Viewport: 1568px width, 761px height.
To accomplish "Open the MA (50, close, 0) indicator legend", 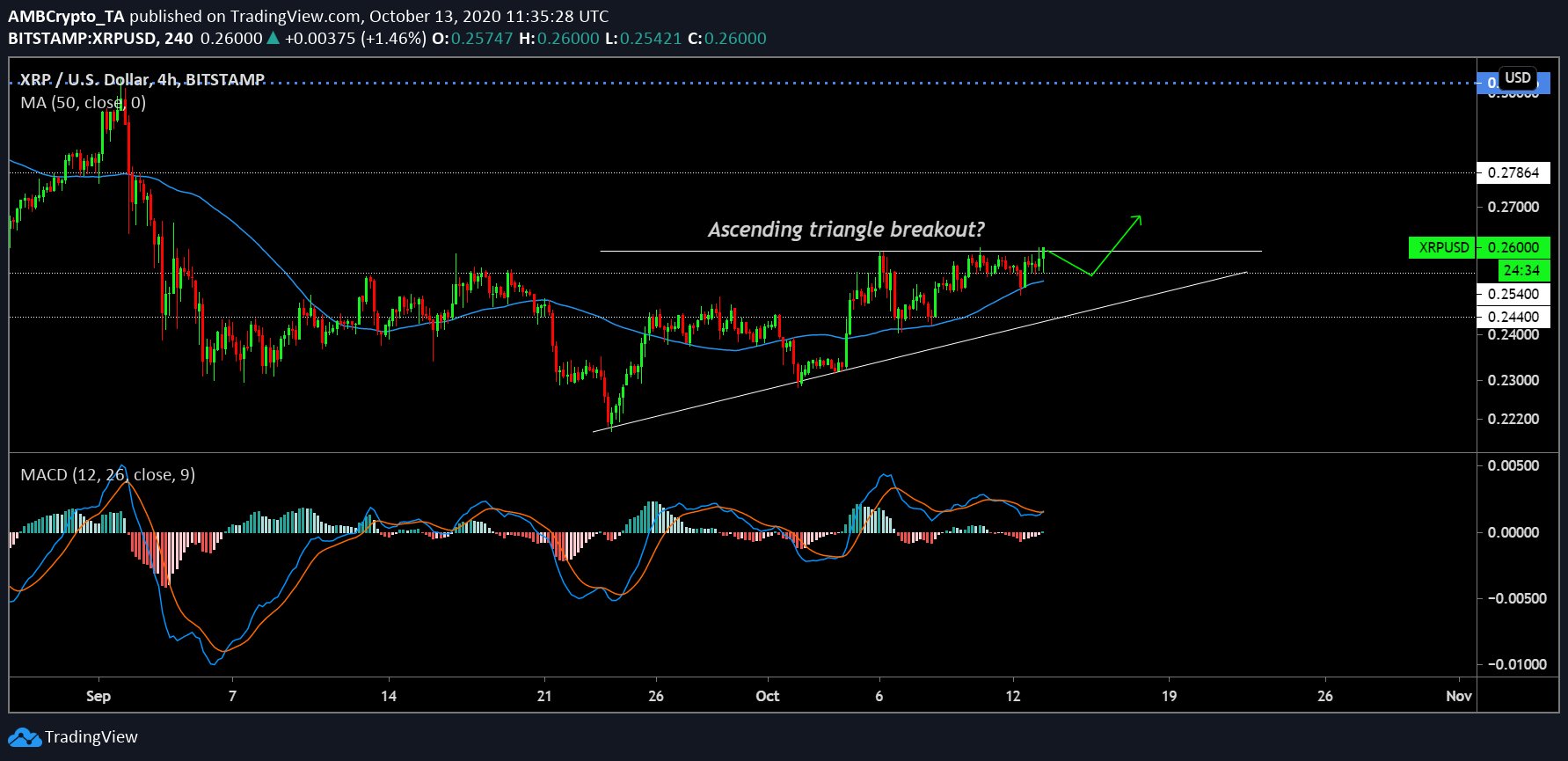I will pos(83,102).
